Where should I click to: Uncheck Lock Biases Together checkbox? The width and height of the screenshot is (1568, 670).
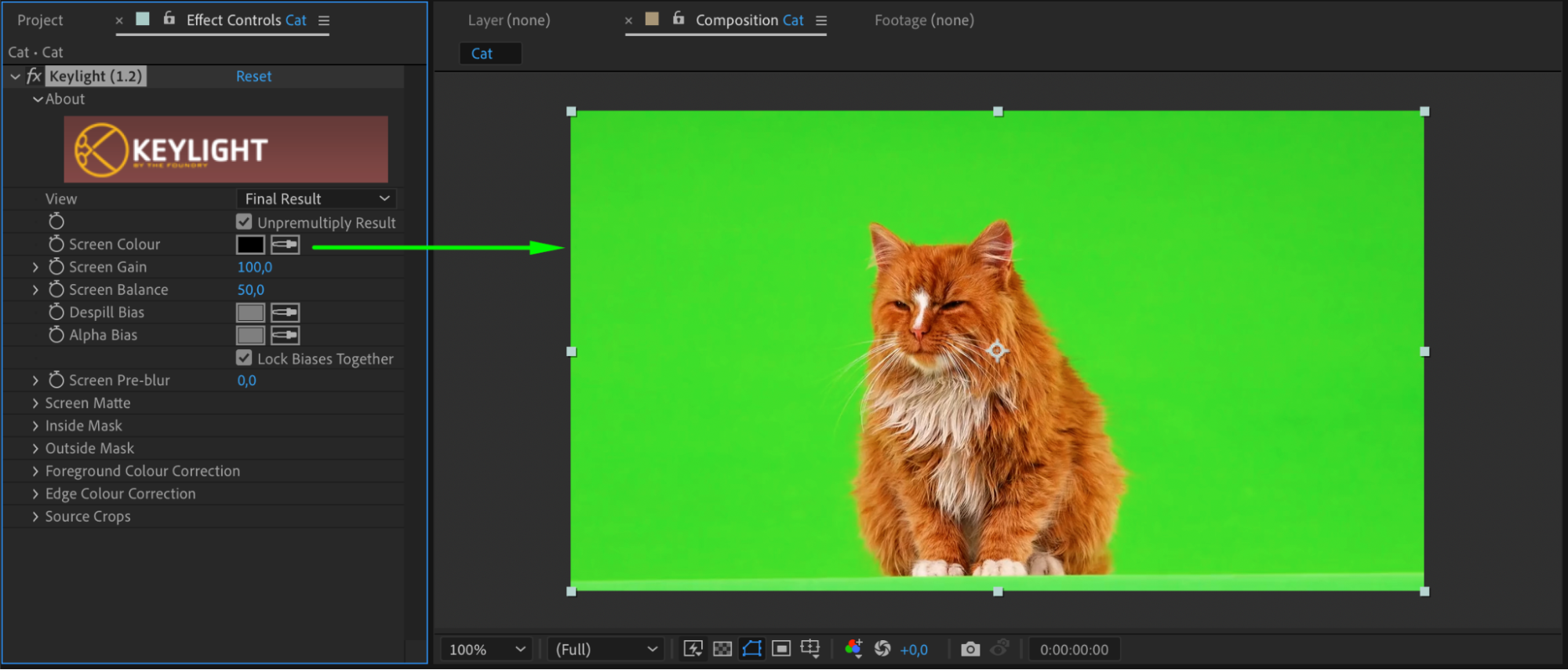(244, 358)
